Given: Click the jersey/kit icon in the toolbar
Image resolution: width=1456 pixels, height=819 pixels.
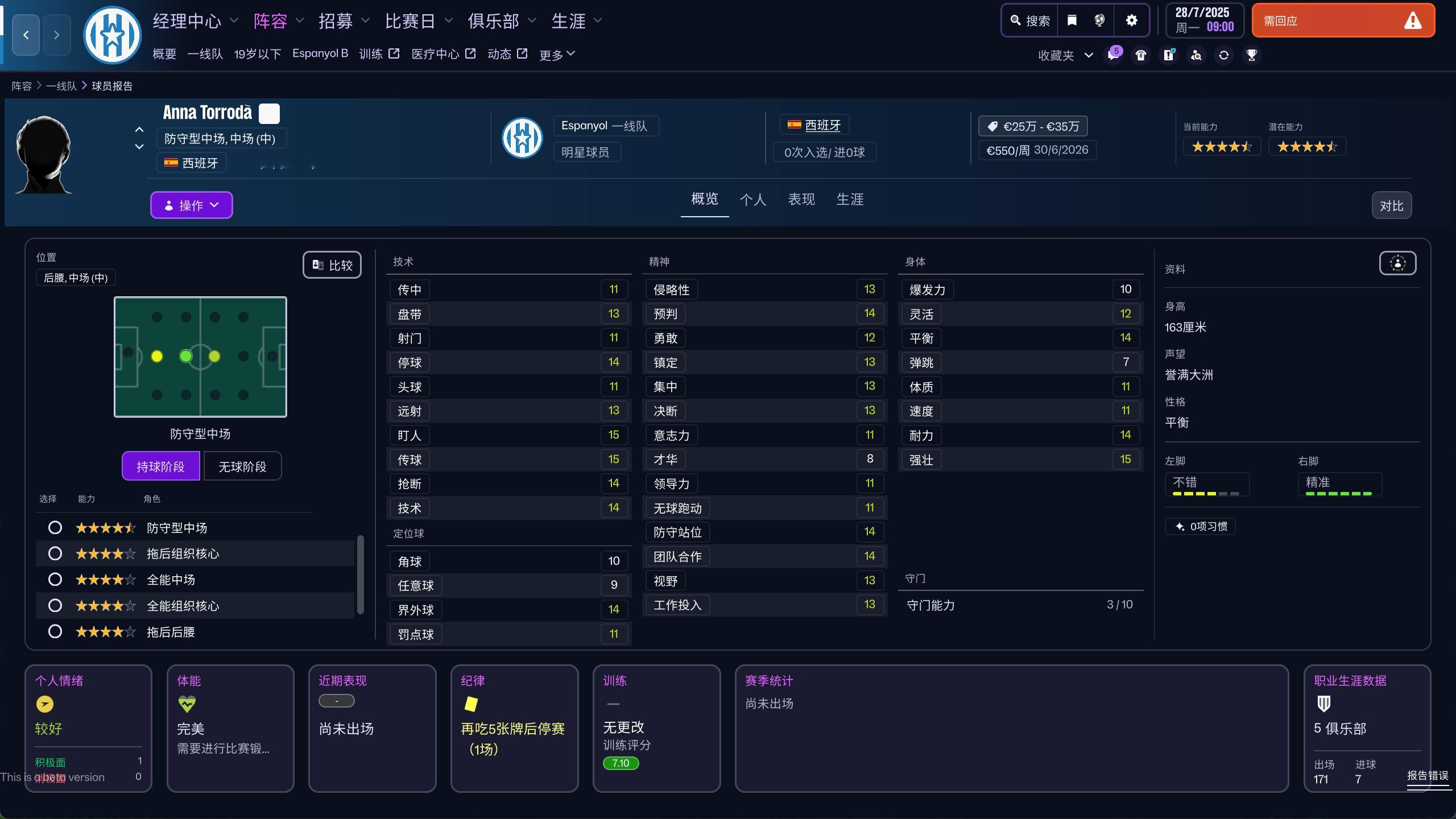Looking at the screenshot, I should click(x=1140, y=55).
